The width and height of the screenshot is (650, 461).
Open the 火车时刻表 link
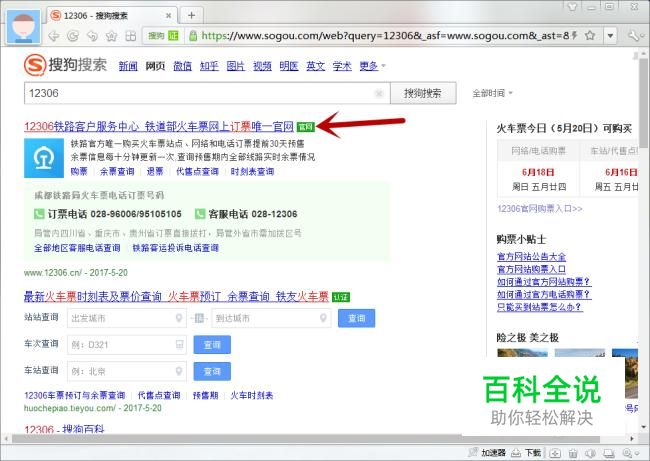pos(252,395)
